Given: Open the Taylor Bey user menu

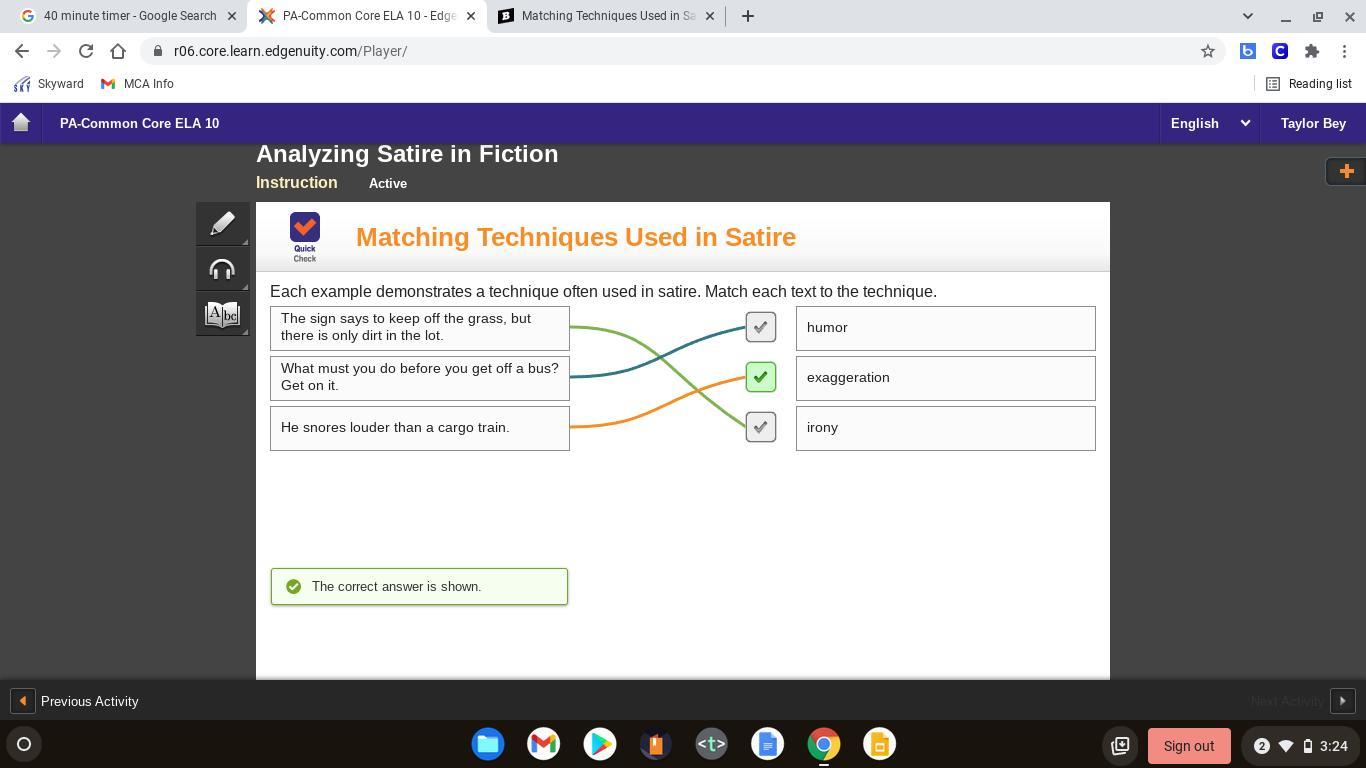Looking at the screenshot, I should tap(1313, 123).
